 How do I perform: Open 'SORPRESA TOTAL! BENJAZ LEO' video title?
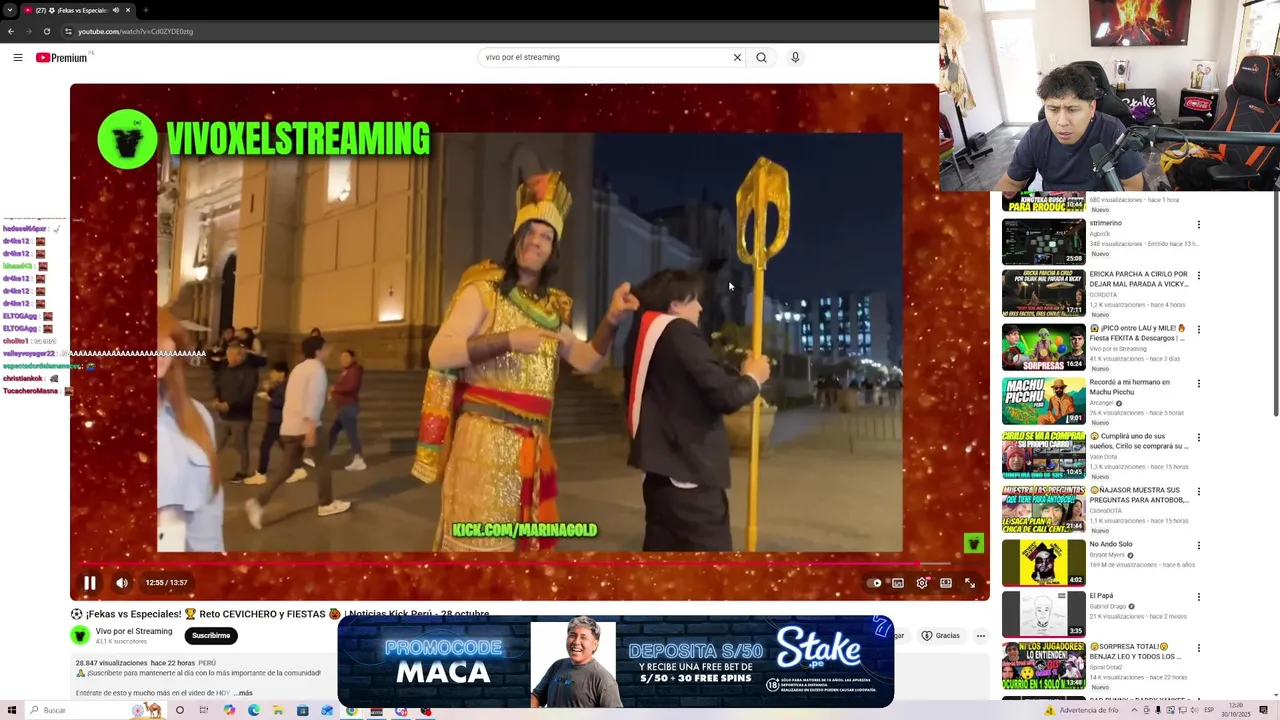tap(1135, 652)
